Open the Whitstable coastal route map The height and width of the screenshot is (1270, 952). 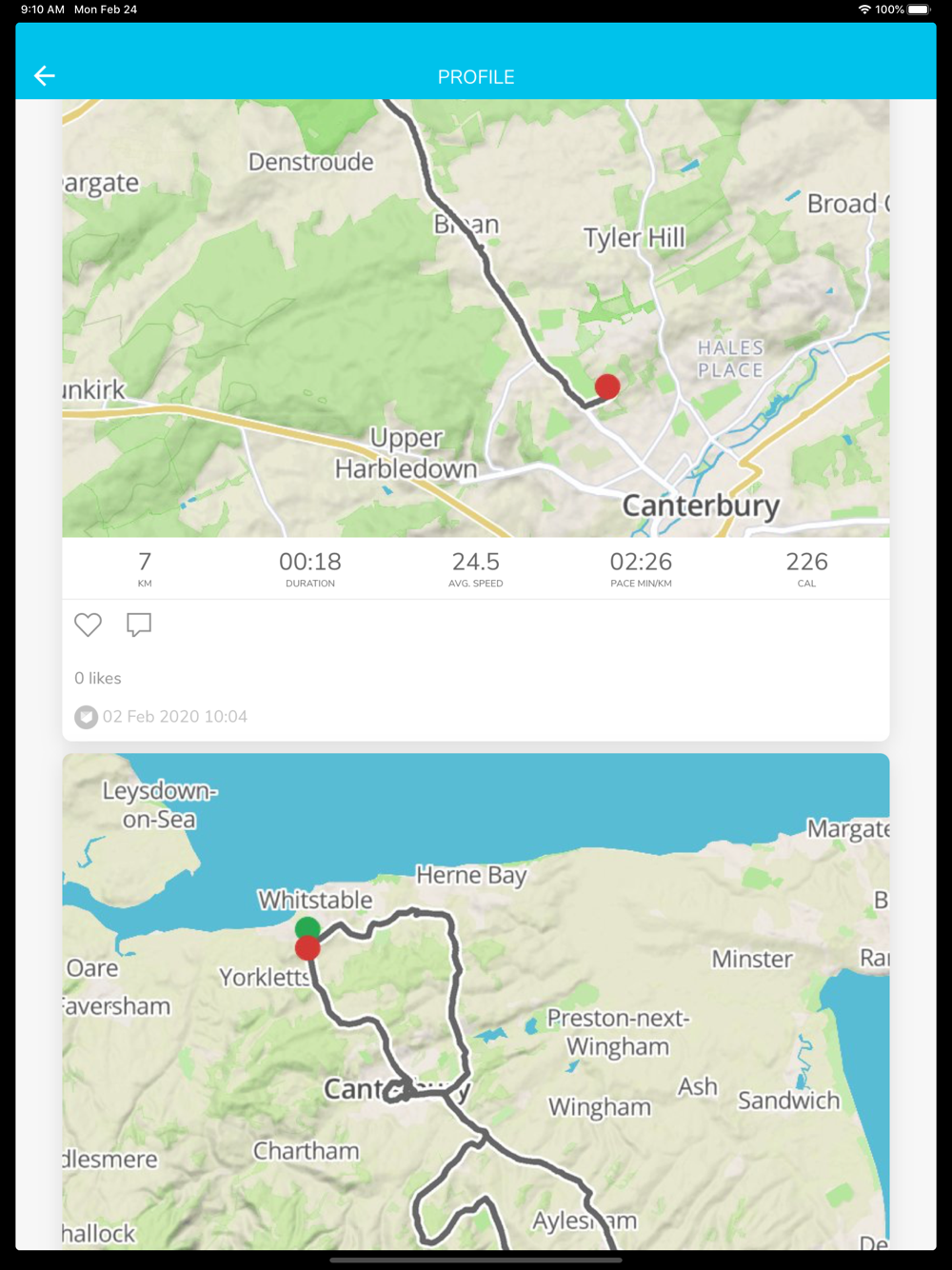coord(476,1002)
